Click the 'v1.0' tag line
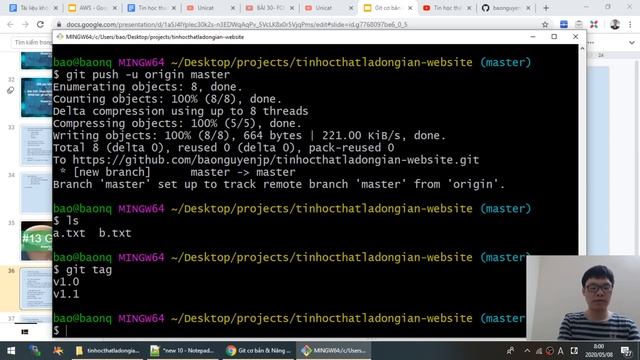The width and height of the screenshot is (640, 360). click(x=66, y=282)
